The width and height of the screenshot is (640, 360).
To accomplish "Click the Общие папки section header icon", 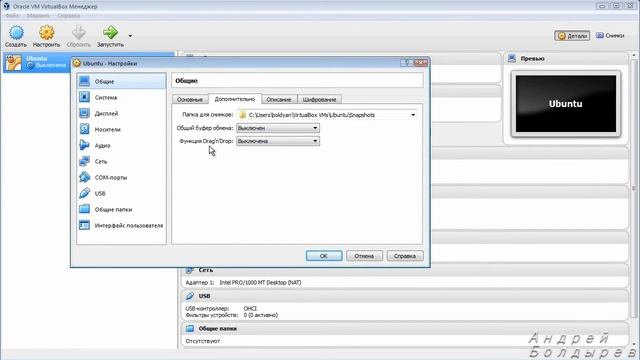I will 190,329.
